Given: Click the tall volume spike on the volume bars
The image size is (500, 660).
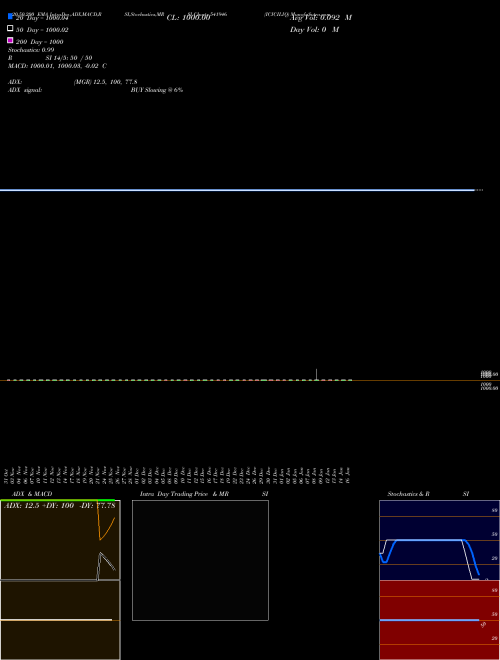Looking at the screenshot, I should point(316,374).
